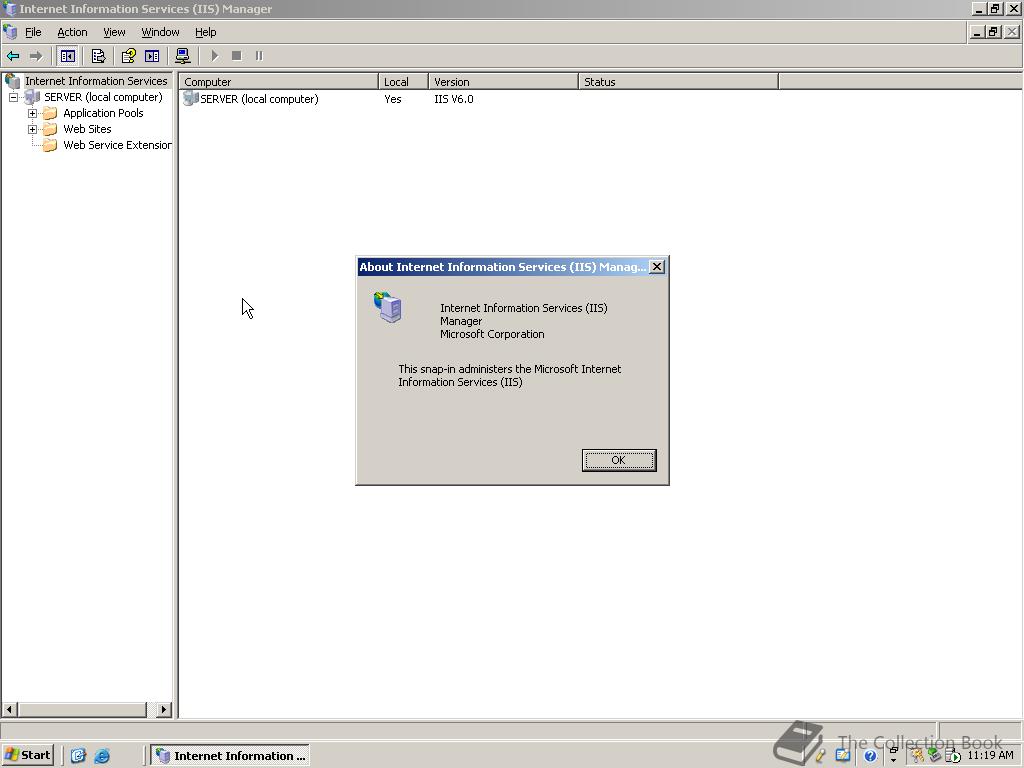Expand the Application Pools node
Screen dimensions: 1024x768
[32, 113]
